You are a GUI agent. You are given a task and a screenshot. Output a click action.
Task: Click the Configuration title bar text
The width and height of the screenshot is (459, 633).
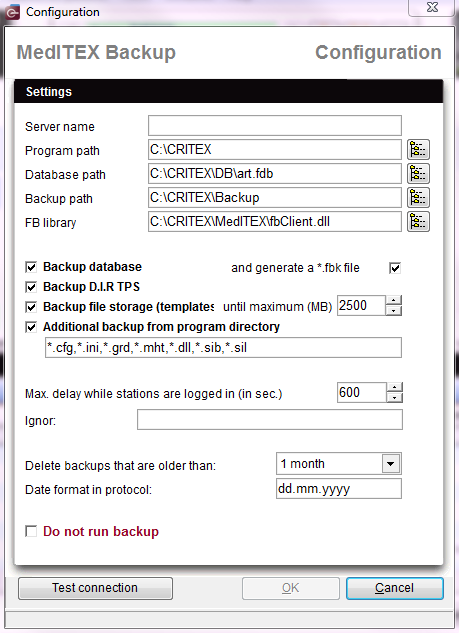point(63,12)
